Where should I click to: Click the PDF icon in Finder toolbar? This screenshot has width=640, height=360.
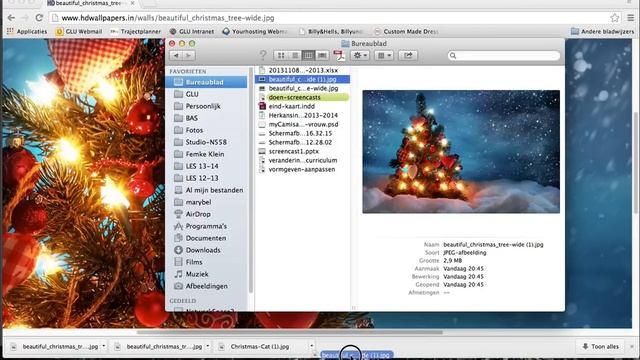pos(339,56)
